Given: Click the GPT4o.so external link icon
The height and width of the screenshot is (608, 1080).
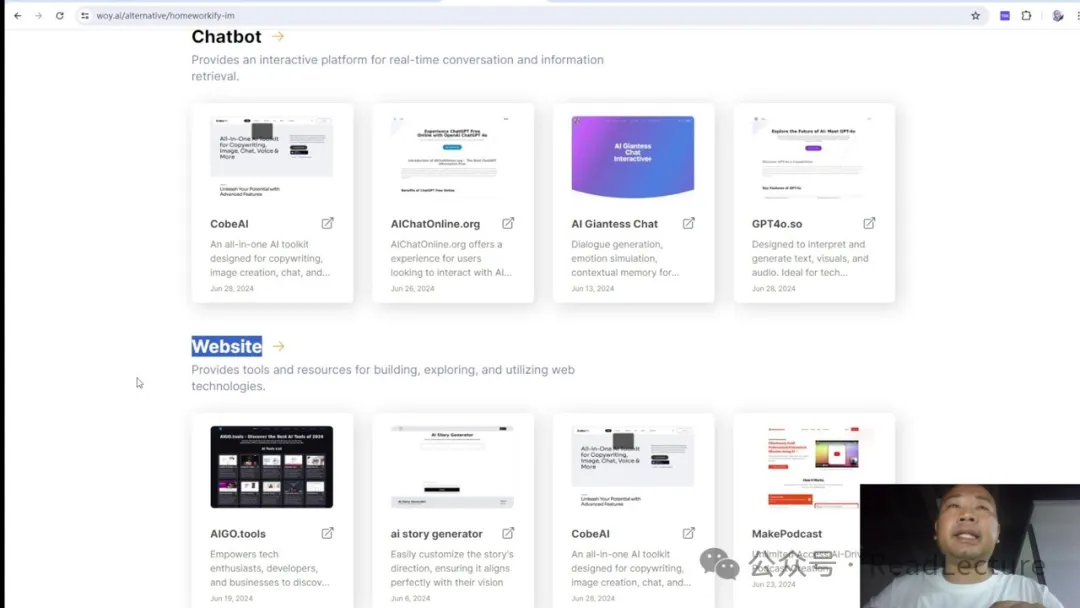Looking at the screenshot, I should (x=869, y=223).
